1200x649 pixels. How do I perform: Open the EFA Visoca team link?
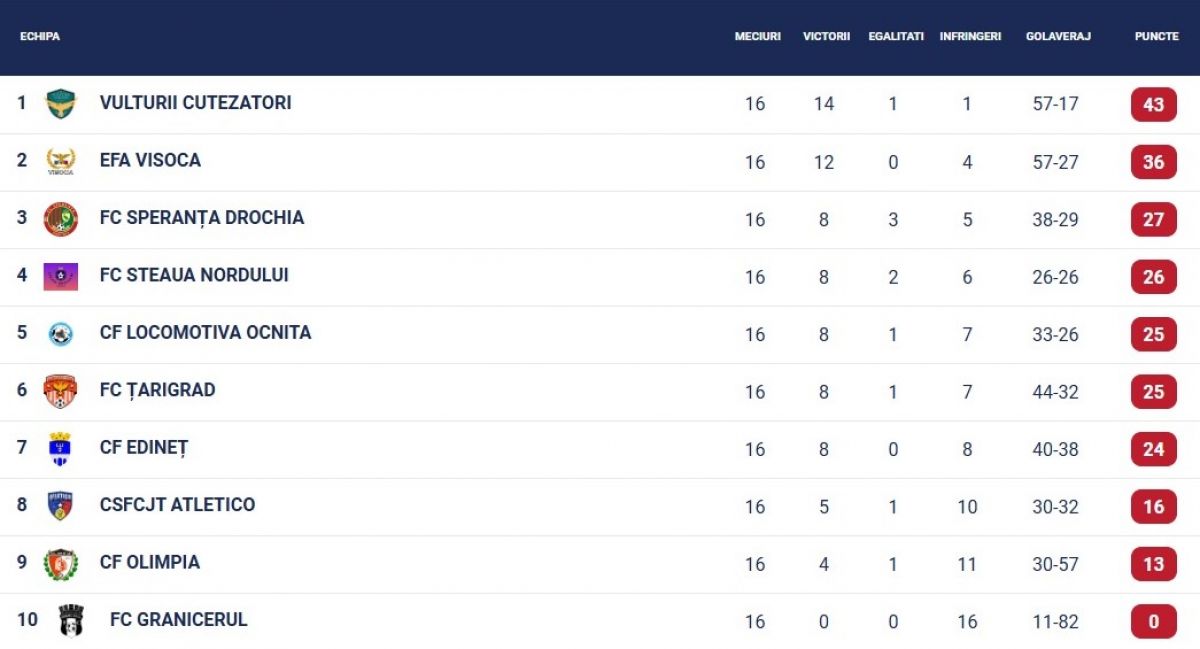150,160
